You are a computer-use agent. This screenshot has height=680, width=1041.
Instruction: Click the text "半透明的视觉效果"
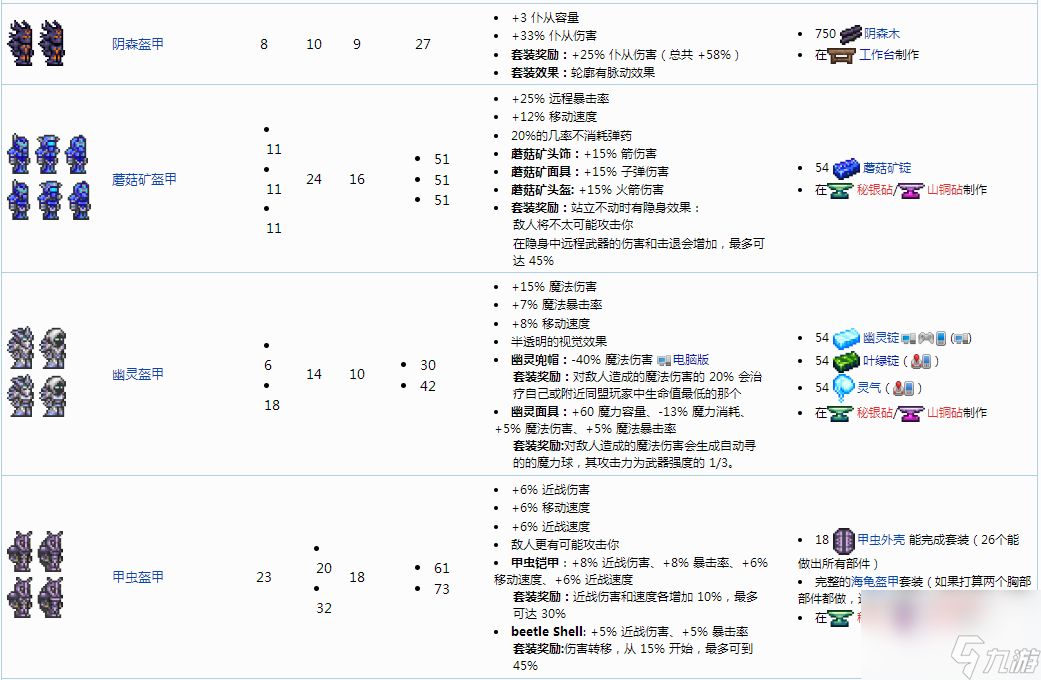pos(559,342)
